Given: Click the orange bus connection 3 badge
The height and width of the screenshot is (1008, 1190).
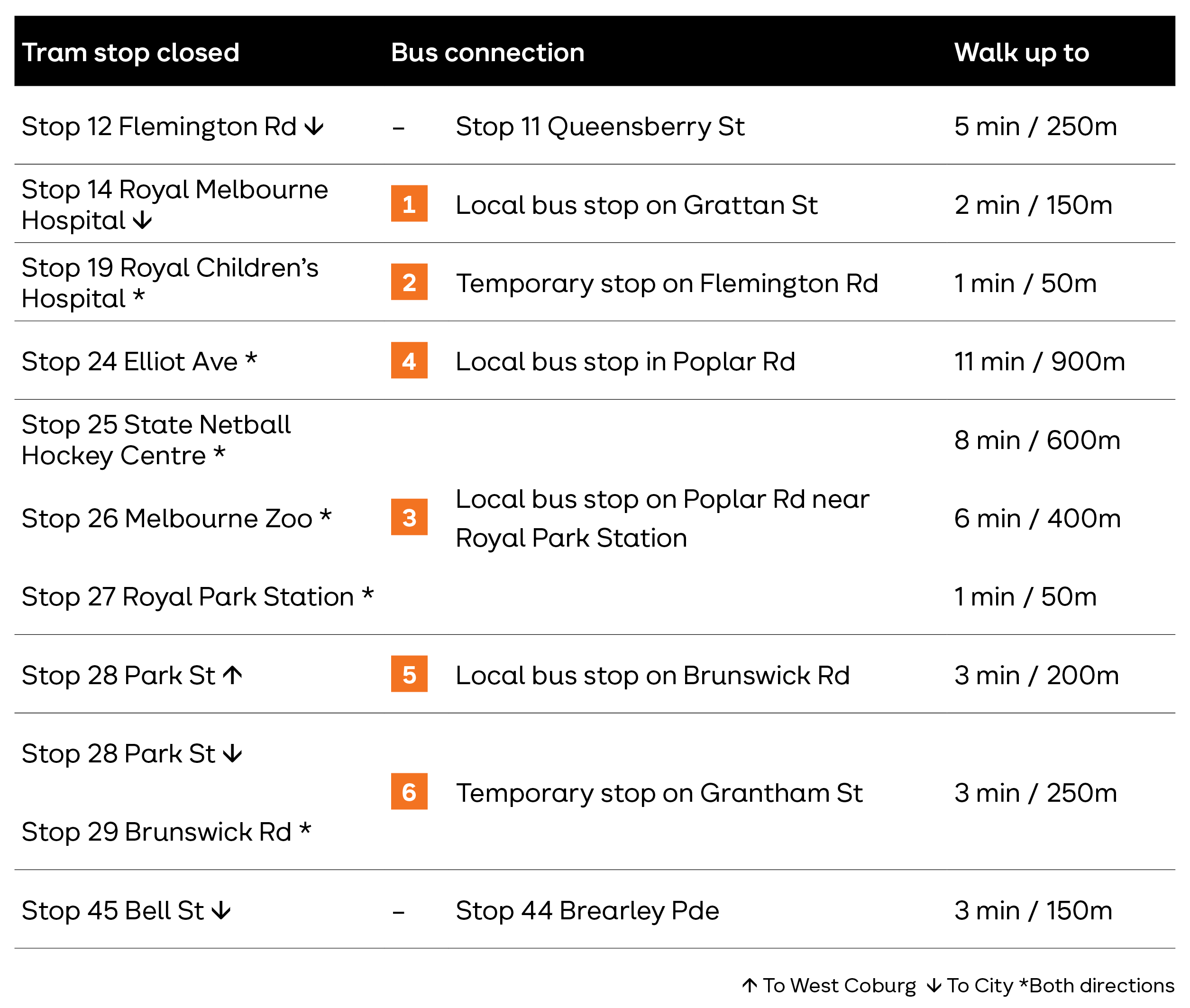Looking at the screenshot, I should point(409,517).
